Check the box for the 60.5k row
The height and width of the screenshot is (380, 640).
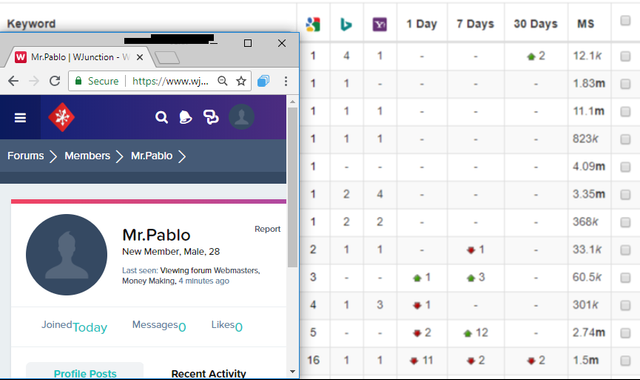click(625, 278)
